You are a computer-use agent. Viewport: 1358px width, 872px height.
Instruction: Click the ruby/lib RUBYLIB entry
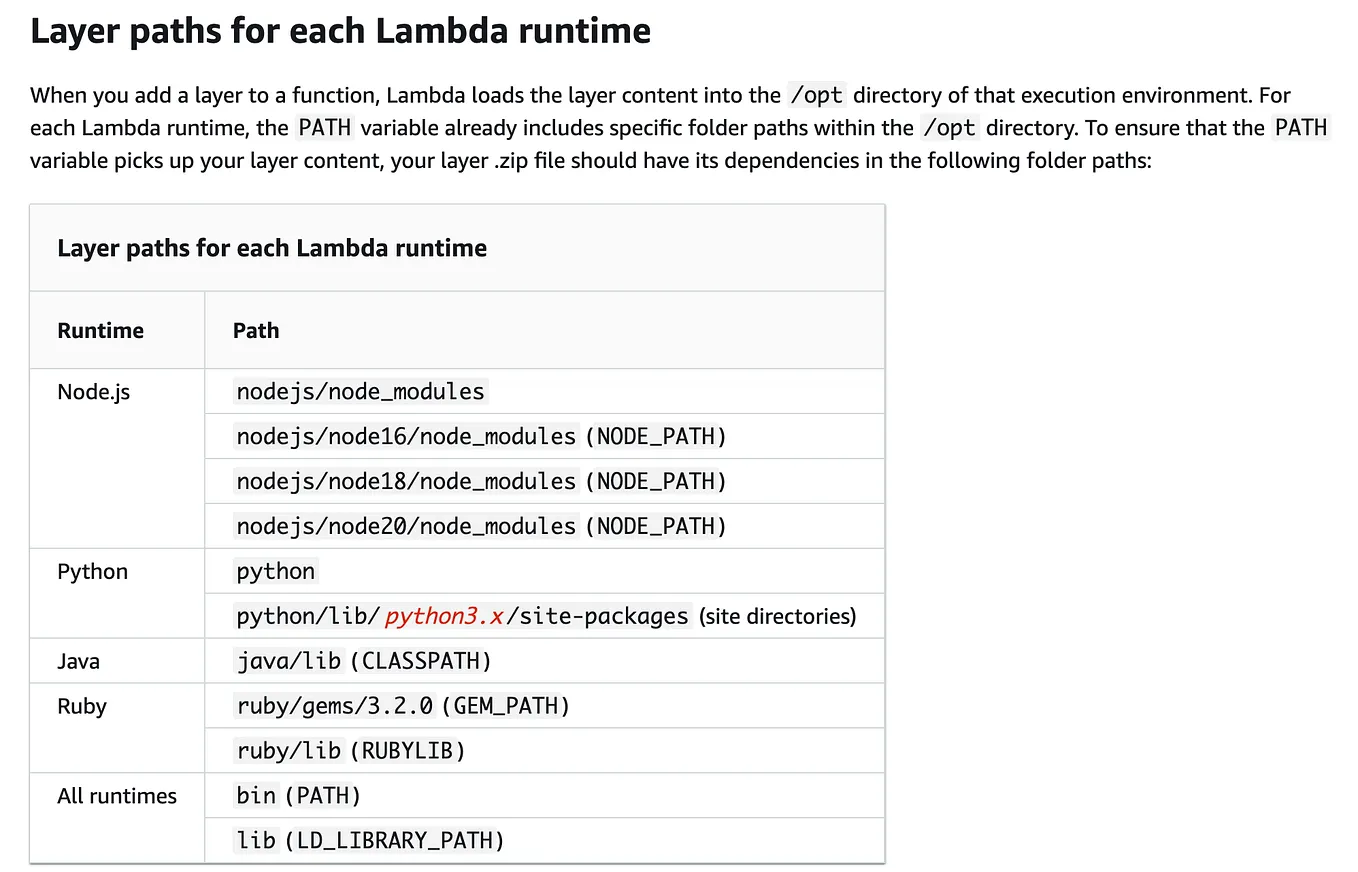pos(350,750)
